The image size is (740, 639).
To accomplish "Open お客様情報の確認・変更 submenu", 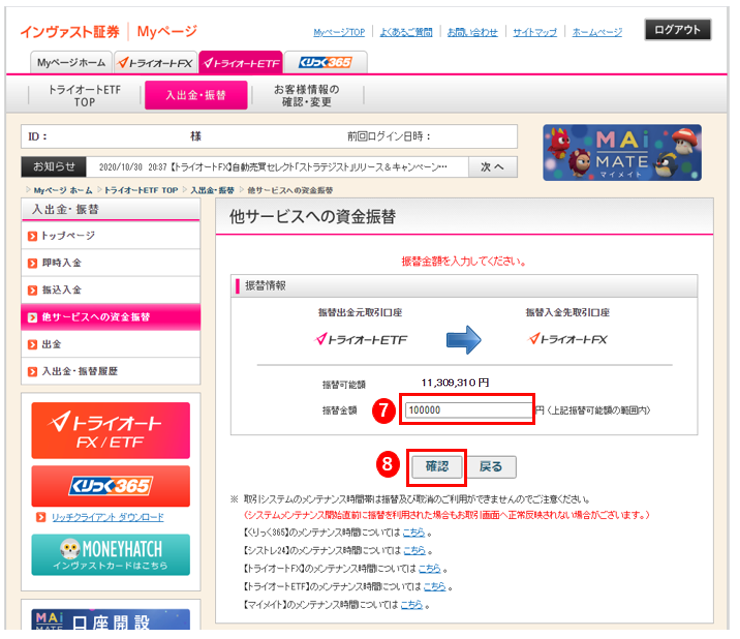I will coord(307,96).
